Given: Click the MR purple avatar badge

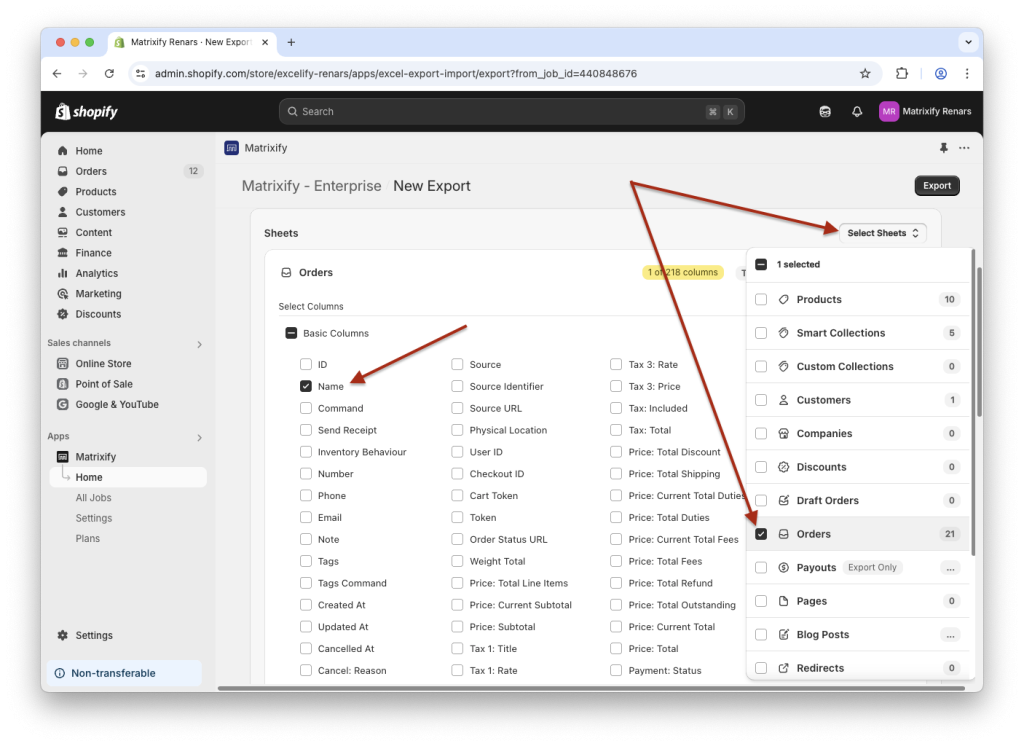Looking at the screenshot, I should tap(889, 111).
